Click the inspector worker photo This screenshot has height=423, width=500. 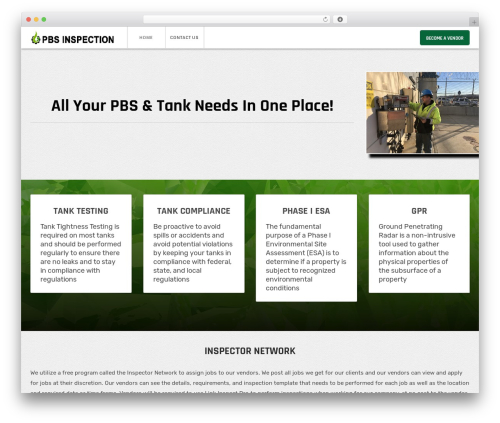pyautogui.click(x=422, y=113)
